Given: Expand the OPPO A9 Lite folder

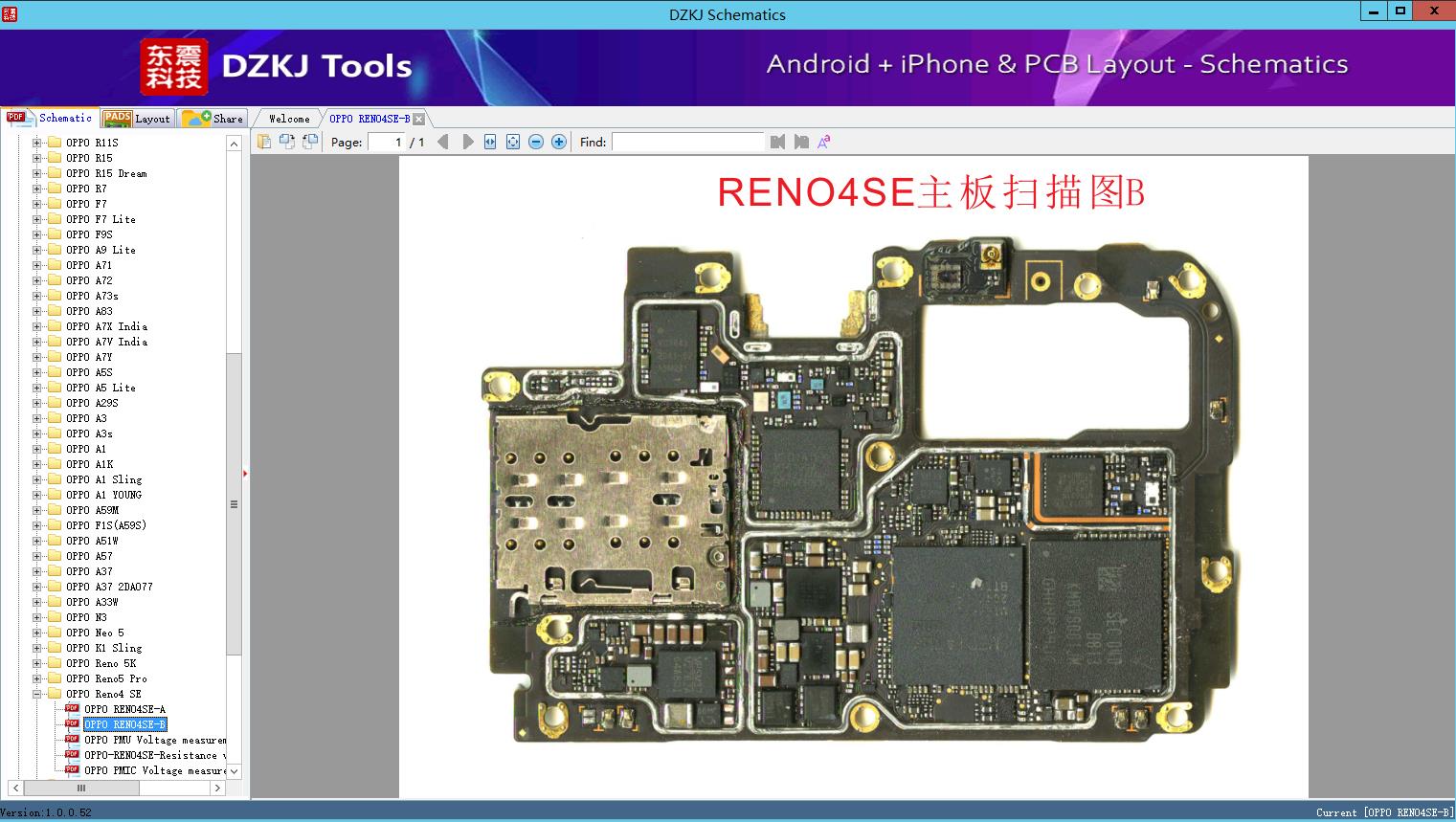Looking at the screenshot, I should point(36,250).
